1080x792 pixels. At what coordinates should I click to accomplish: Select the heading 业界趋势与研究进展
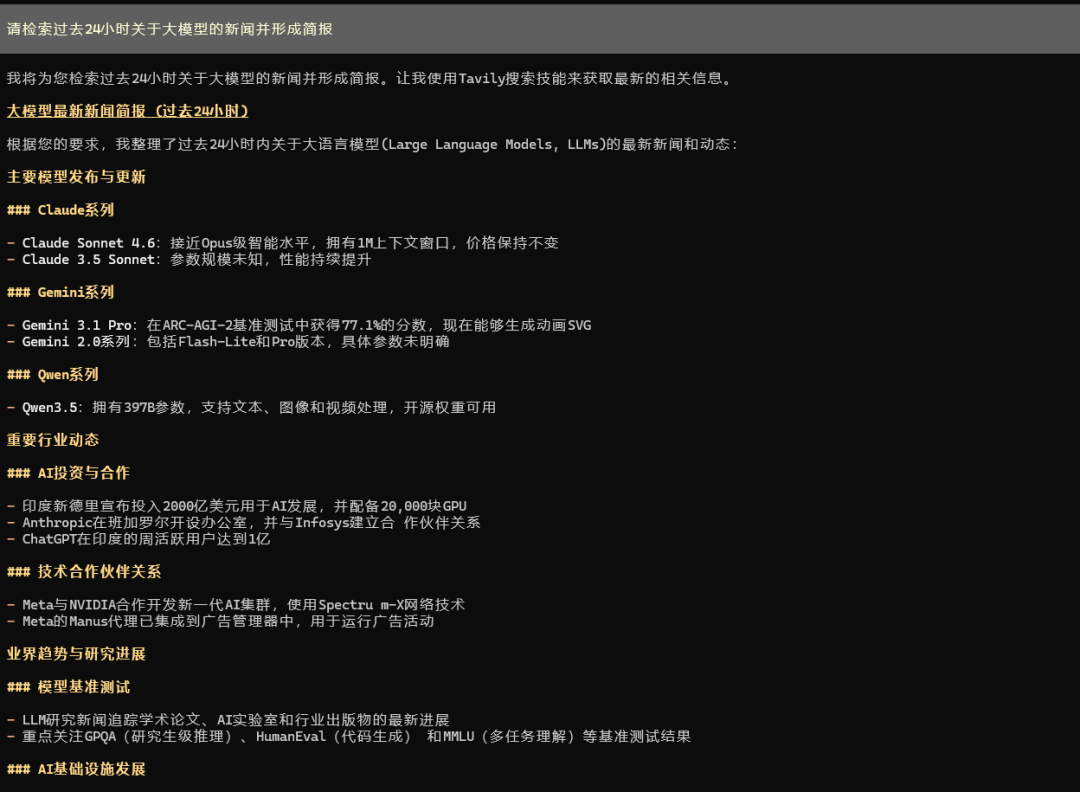click(76, 654)
